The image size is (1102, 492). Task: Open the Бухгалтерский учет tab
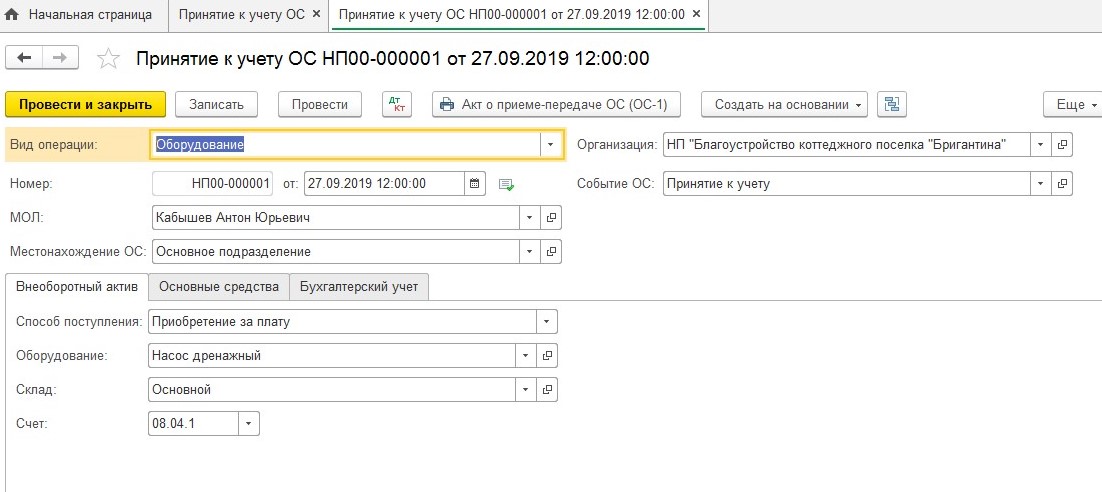pos(359,287)
